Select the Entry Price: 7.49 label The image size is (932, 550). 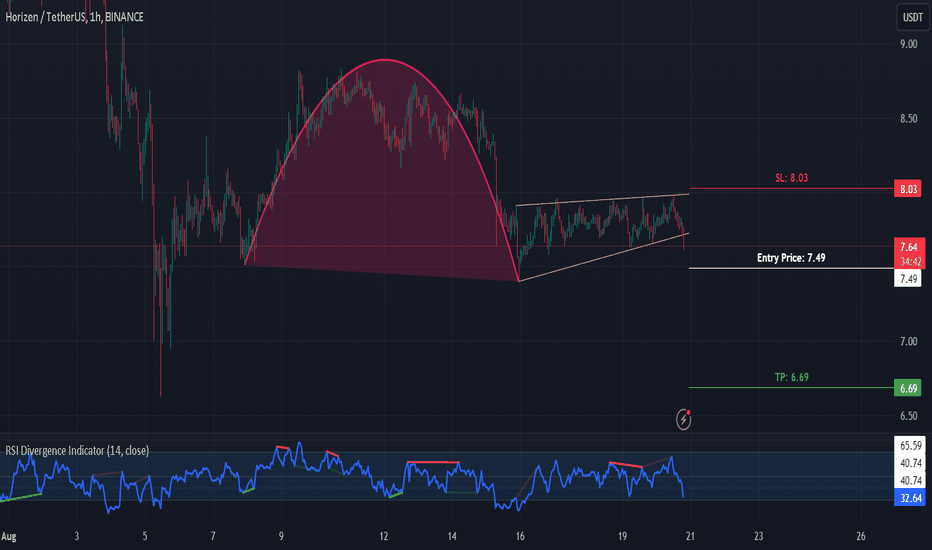[x=791, y=257]
